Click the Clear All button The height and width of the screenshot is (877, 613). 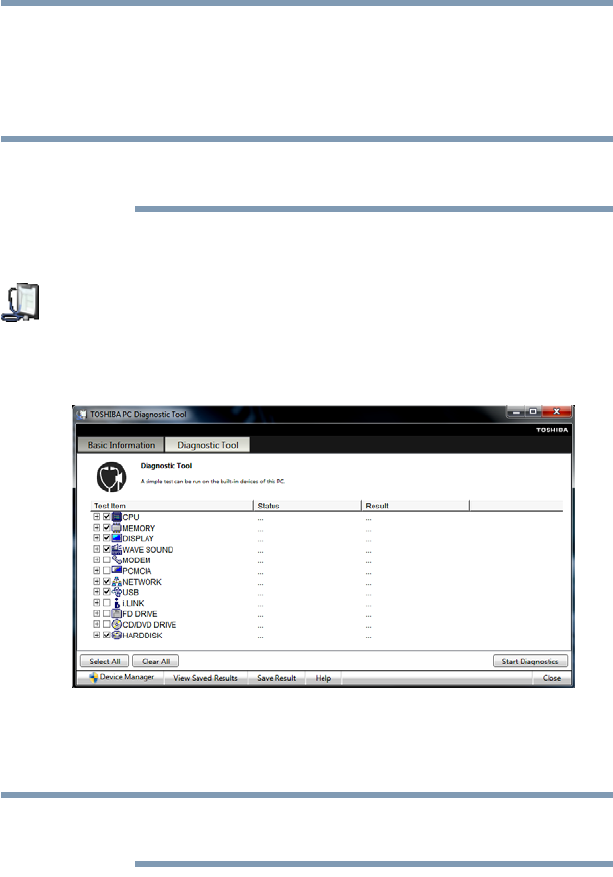tap(155, 661)
